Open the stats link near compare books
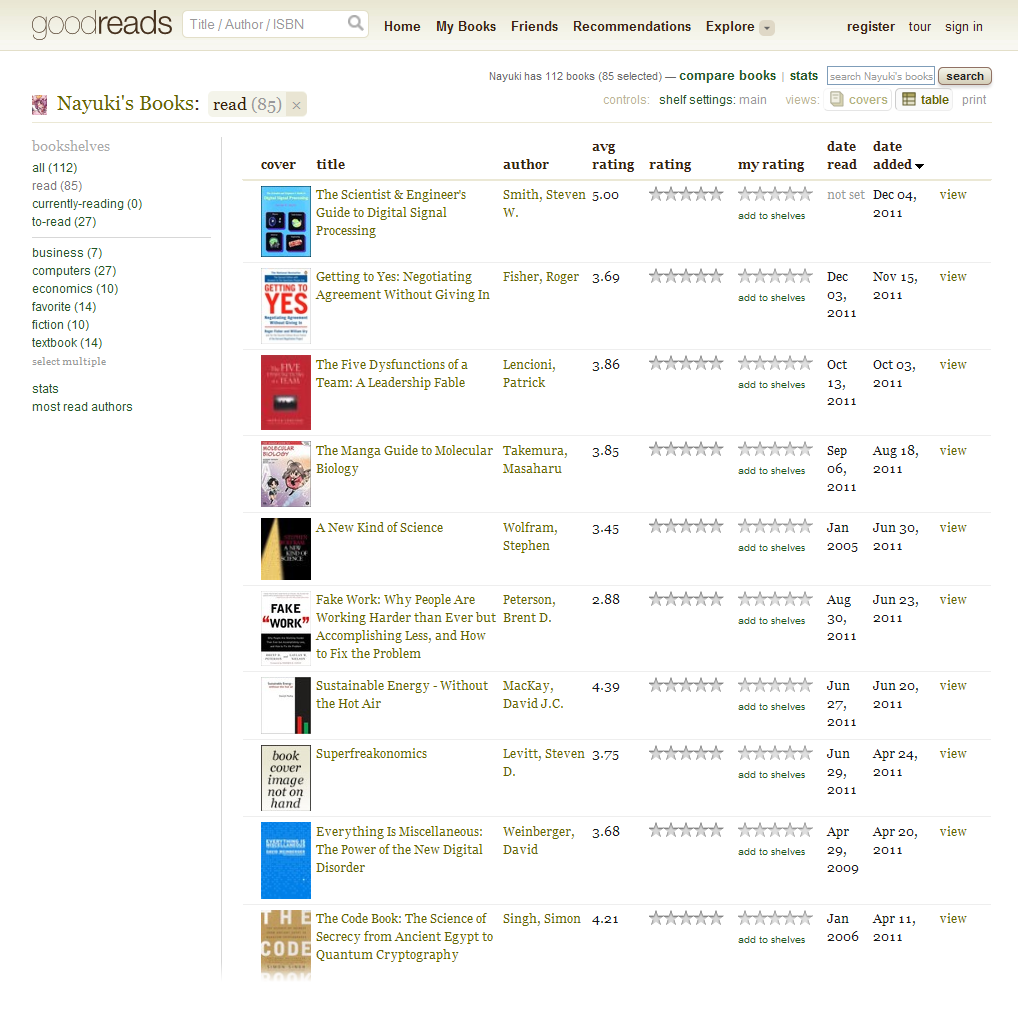The image size is (1018, 1018). click(804, 76)
